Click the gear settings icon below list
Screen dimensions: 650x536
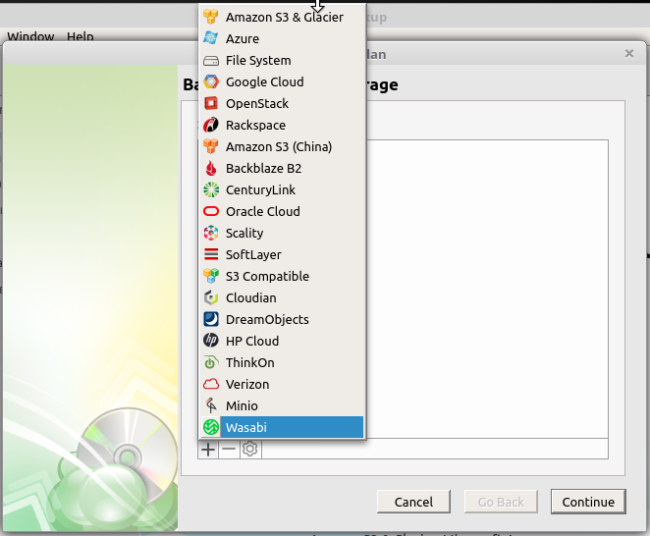250,450
